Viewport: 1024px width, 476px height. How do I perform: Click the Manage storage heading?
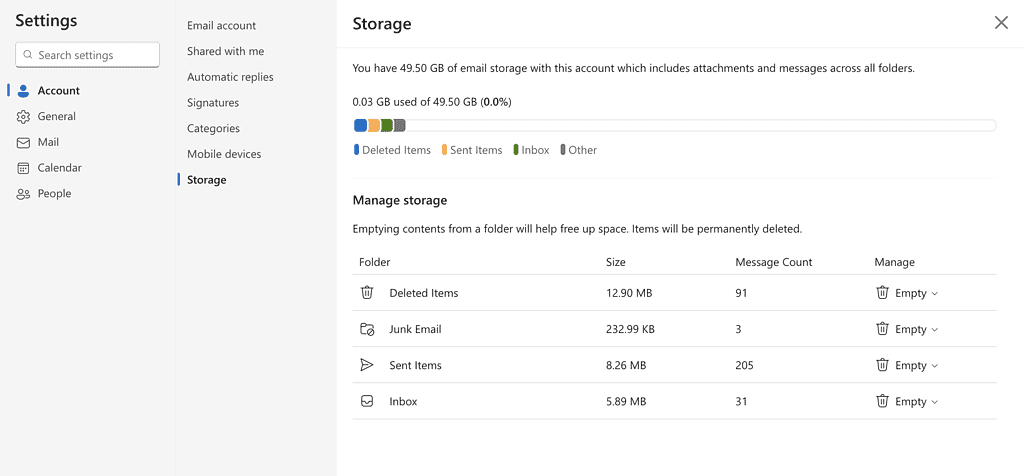click(400, 200)
